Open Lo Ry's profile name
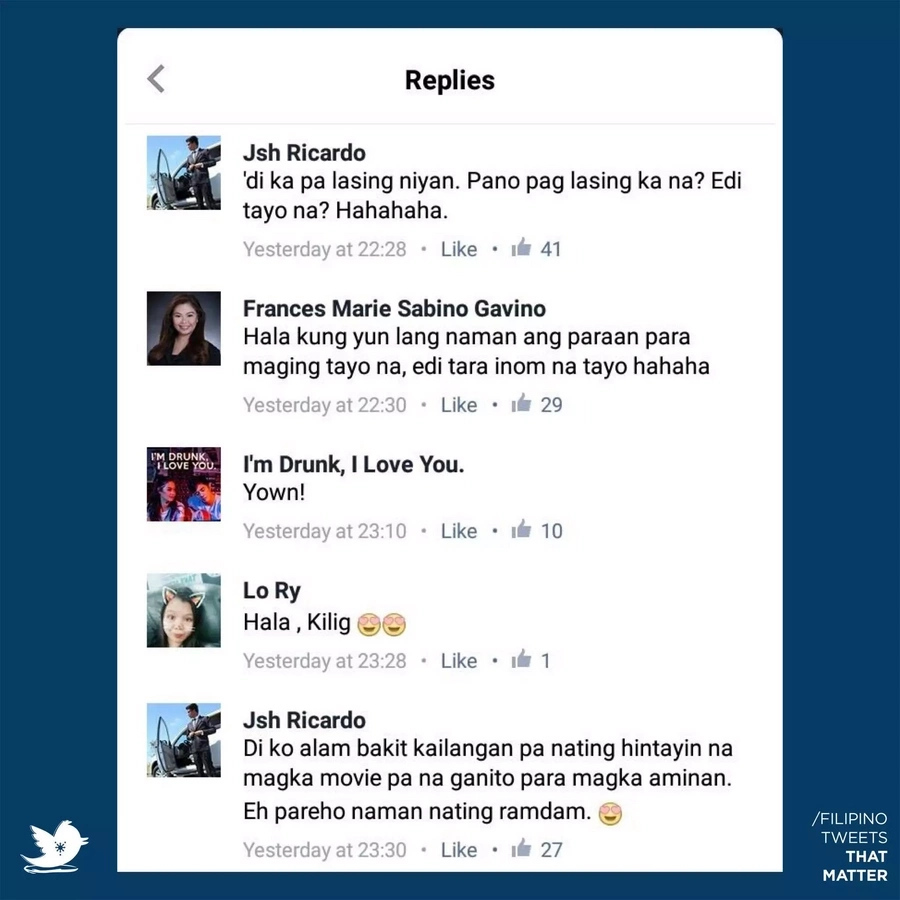The image size is (900, 900). (x=271, y=591)
